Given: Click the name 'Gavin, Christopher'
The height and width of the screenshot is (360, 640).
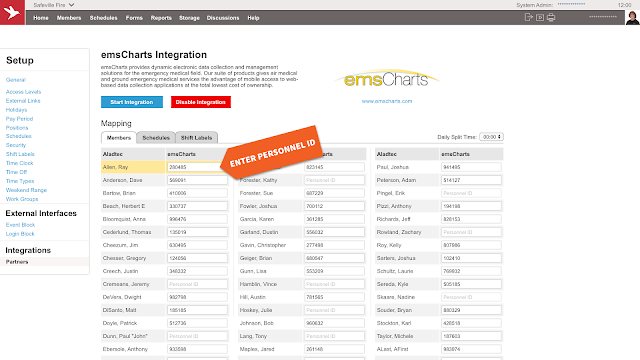Looking at the screenshot, I should coord(262,245).
